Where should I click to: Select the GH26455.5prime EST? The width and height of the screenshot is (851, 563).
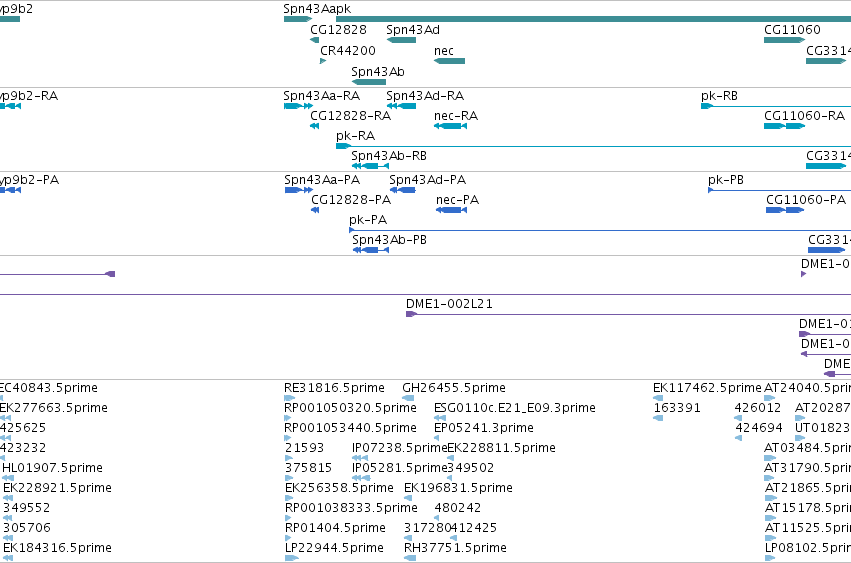tap(408, 398)
